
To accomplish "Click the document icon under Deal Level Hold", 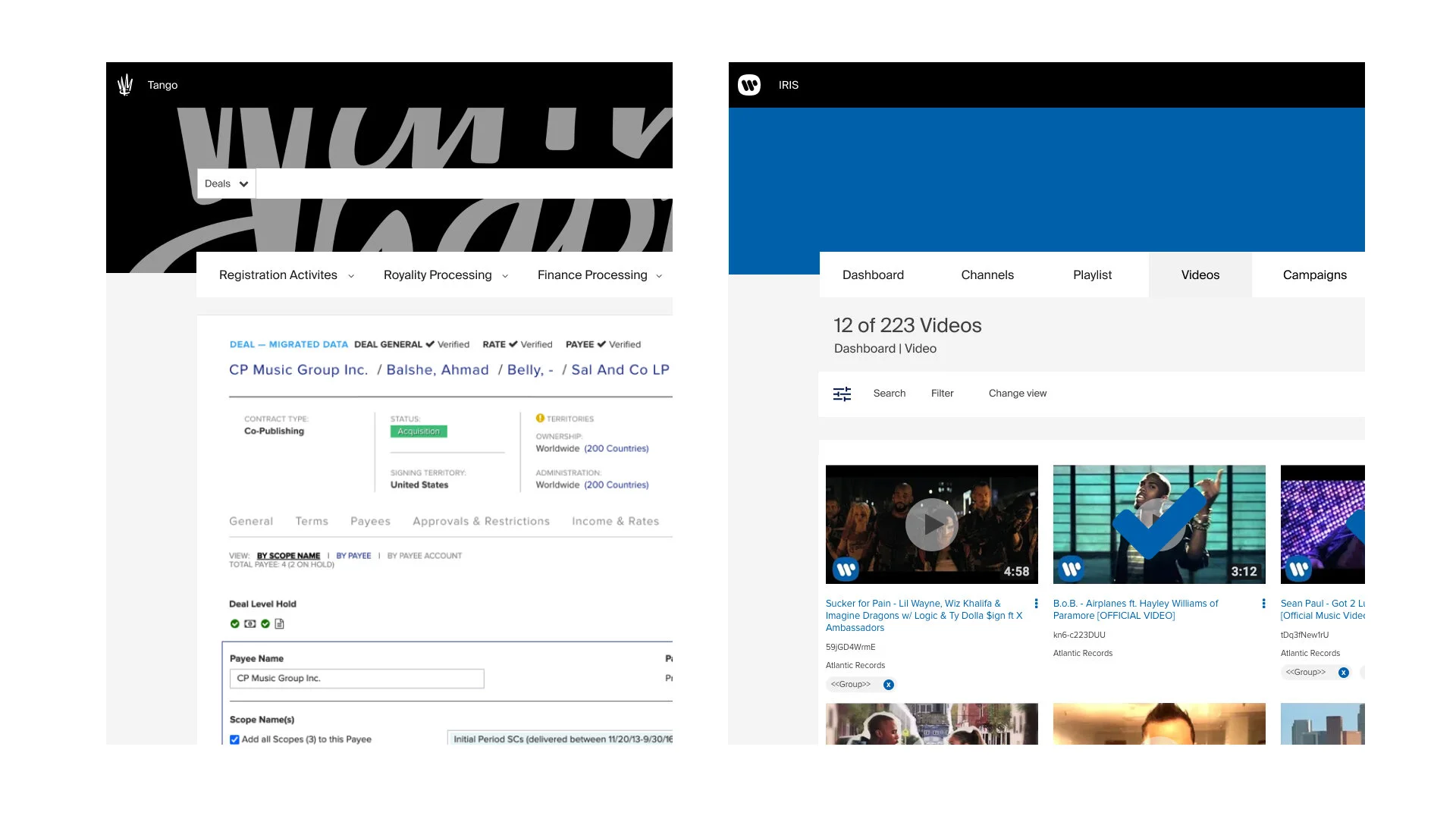I will [279, 624].
